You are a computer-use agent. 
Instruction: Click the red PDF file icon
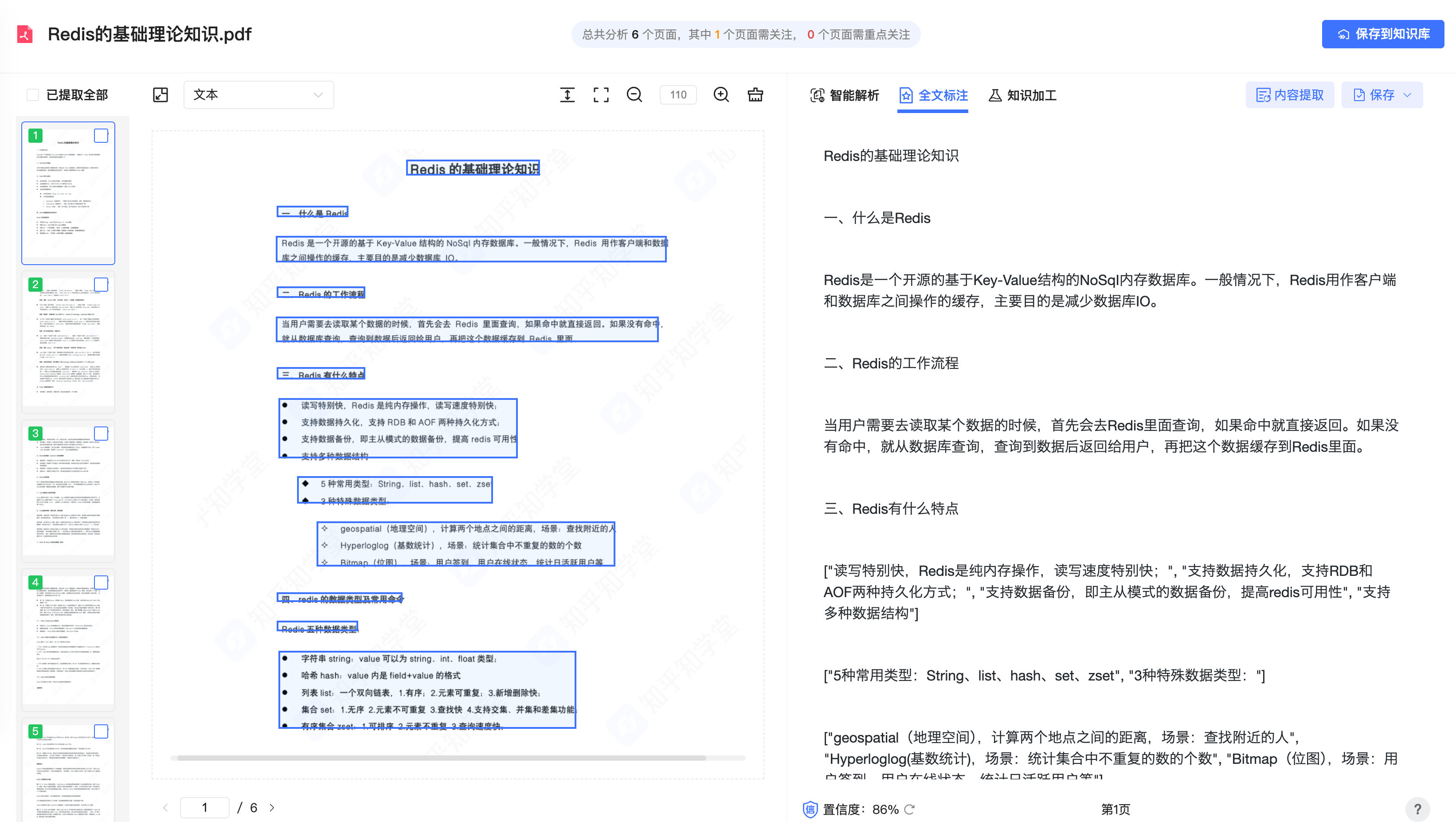24,34
